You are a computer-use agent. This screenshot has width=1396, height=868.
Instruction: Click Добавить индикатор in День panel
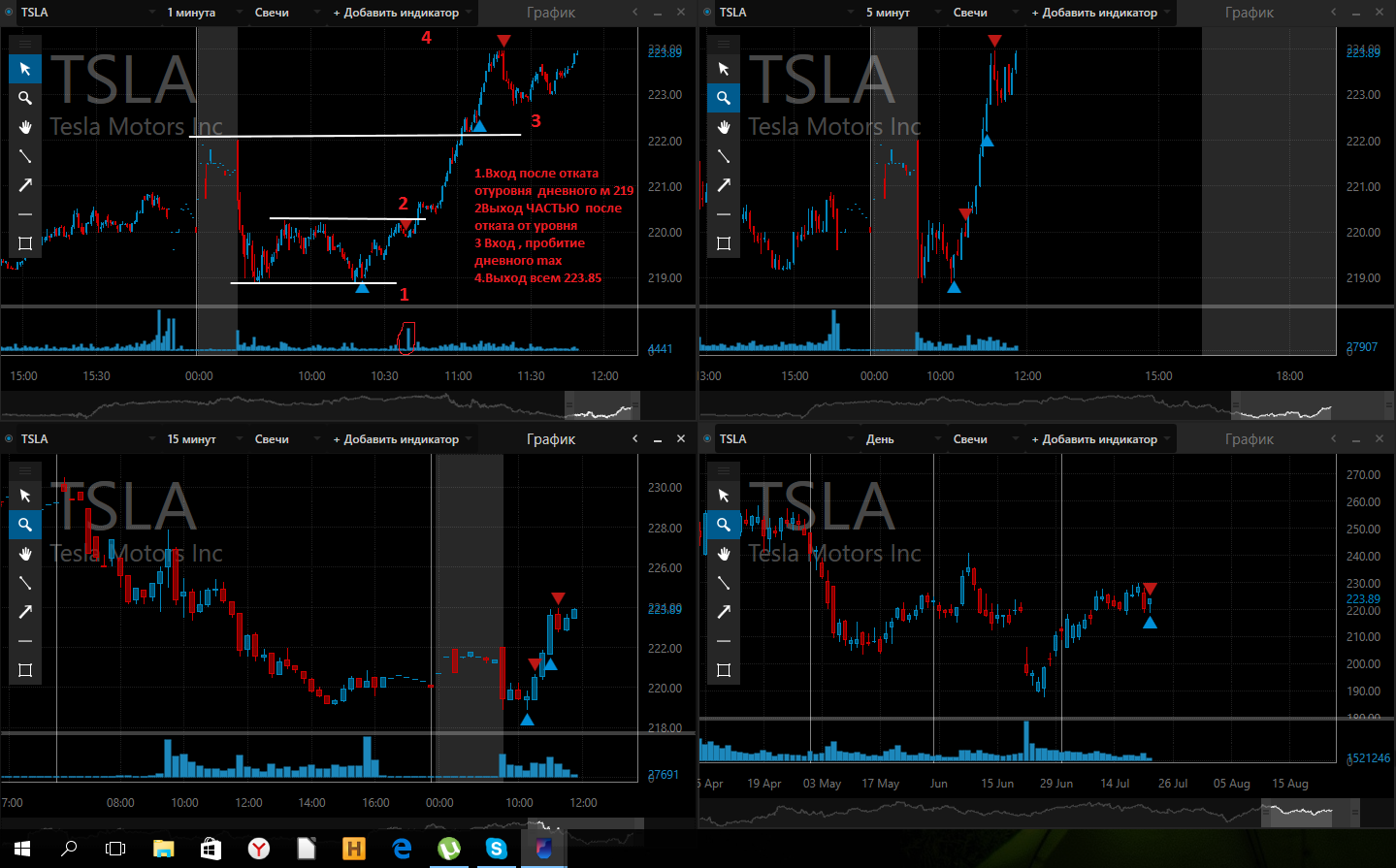(1100, 439)
